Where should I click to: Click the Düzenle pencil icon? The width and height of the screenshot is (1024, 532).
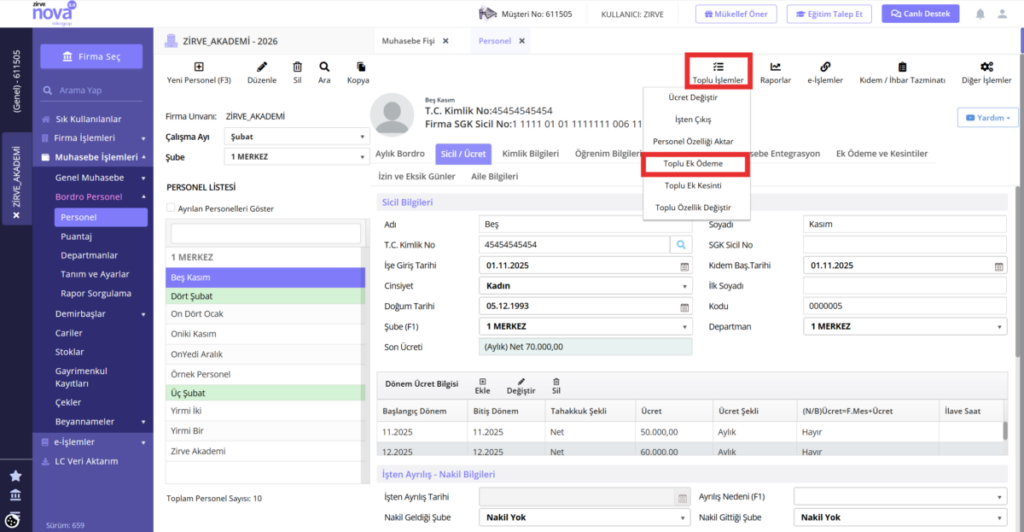coord(262,67)
